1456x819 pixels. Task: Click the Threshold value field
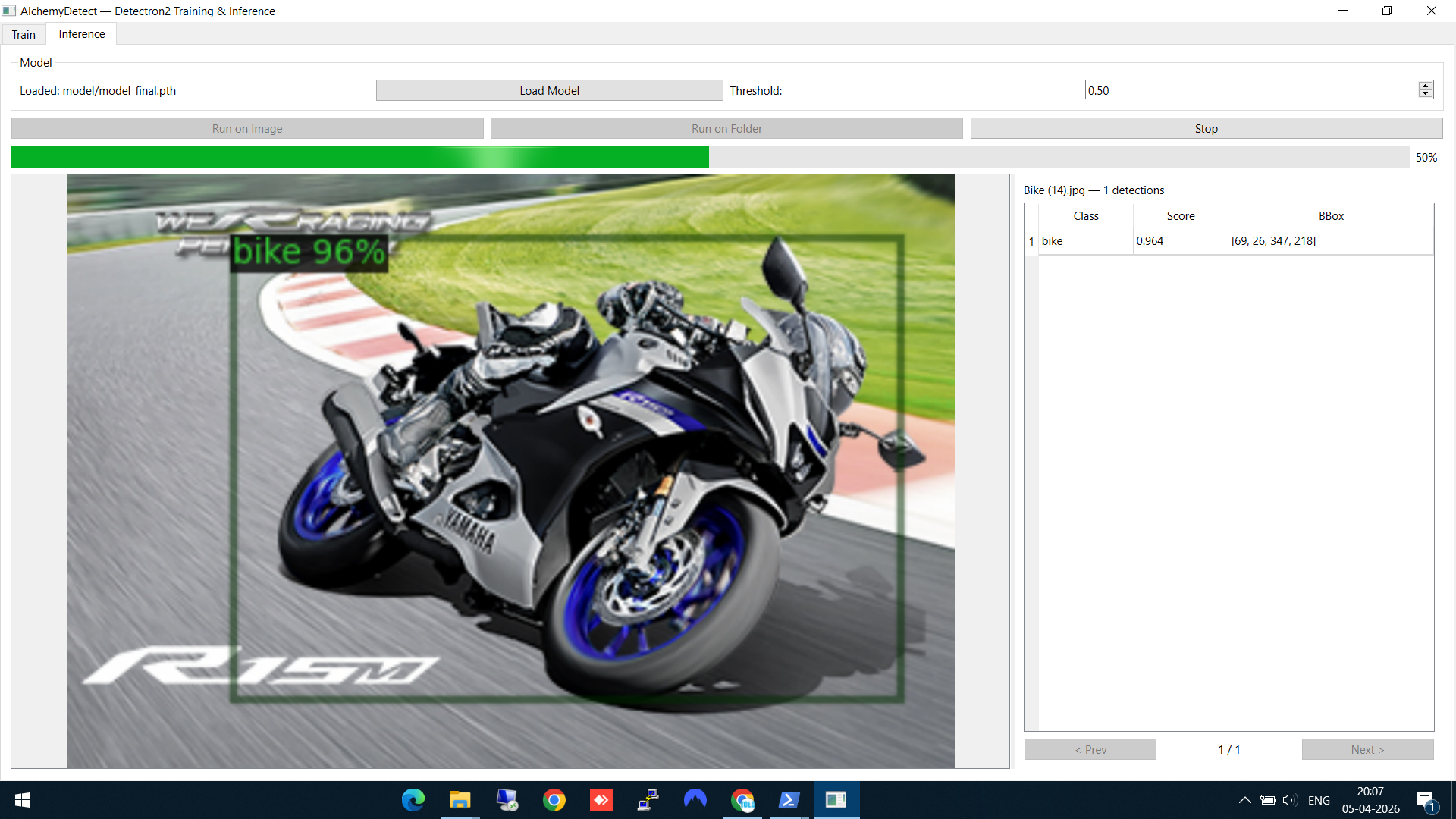(x=1251, y=90)
